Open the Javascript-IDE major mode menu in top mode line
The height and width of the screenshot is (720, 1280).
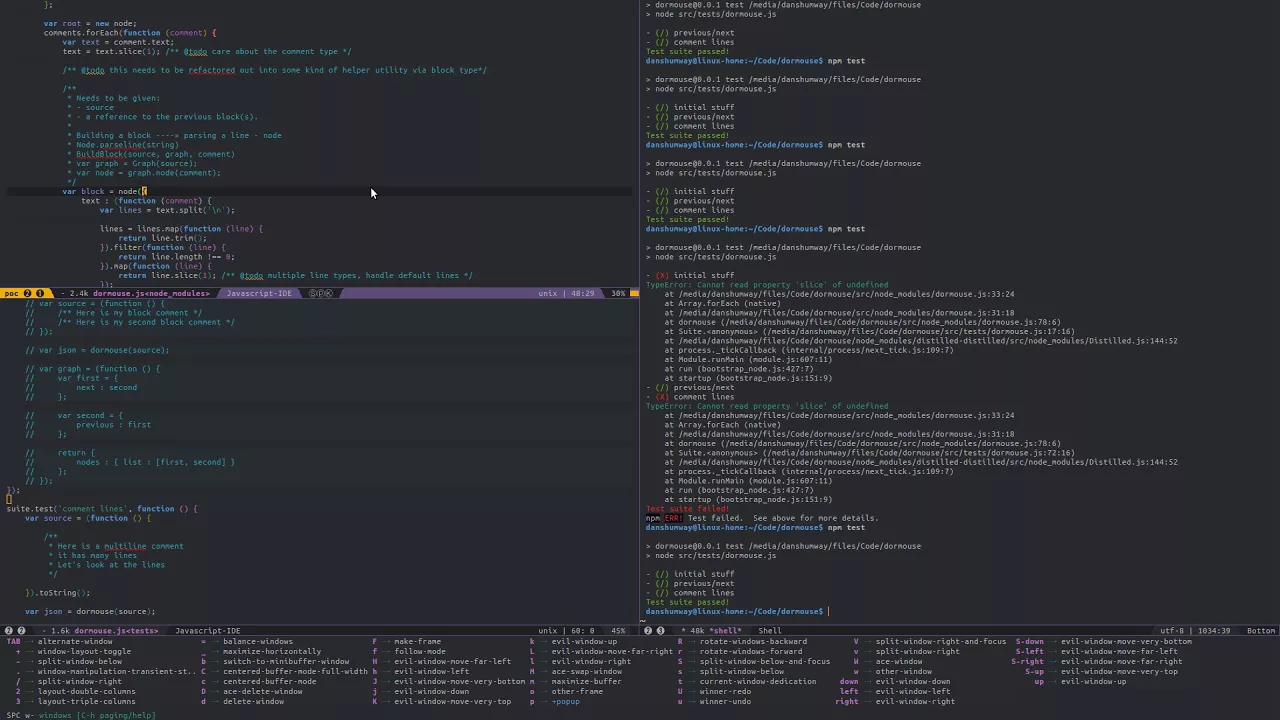click(259, 293)
